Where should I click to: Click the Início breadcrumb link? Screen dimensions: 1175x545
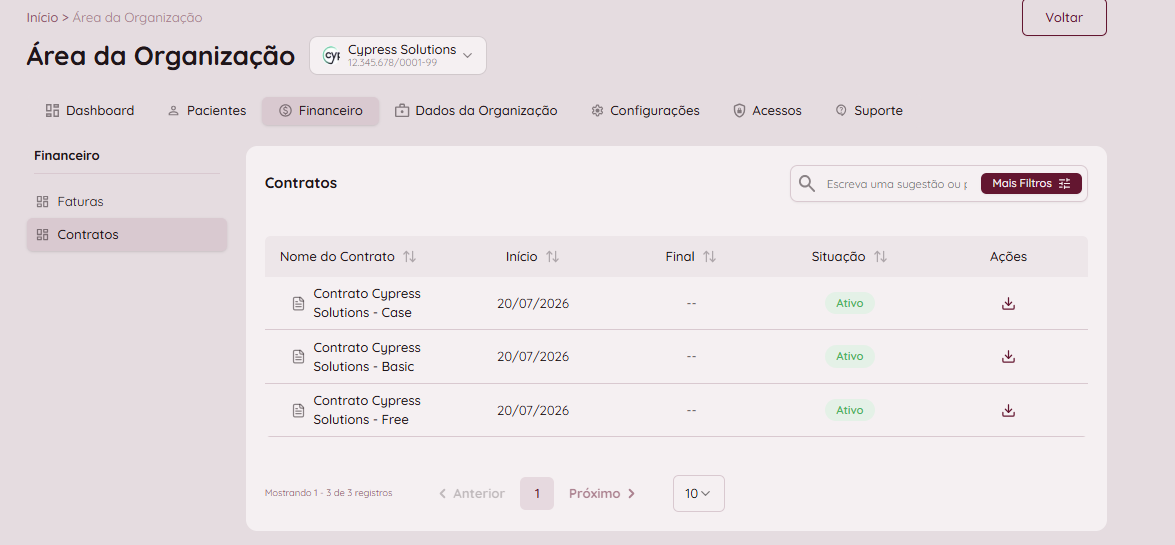point(42,17)
